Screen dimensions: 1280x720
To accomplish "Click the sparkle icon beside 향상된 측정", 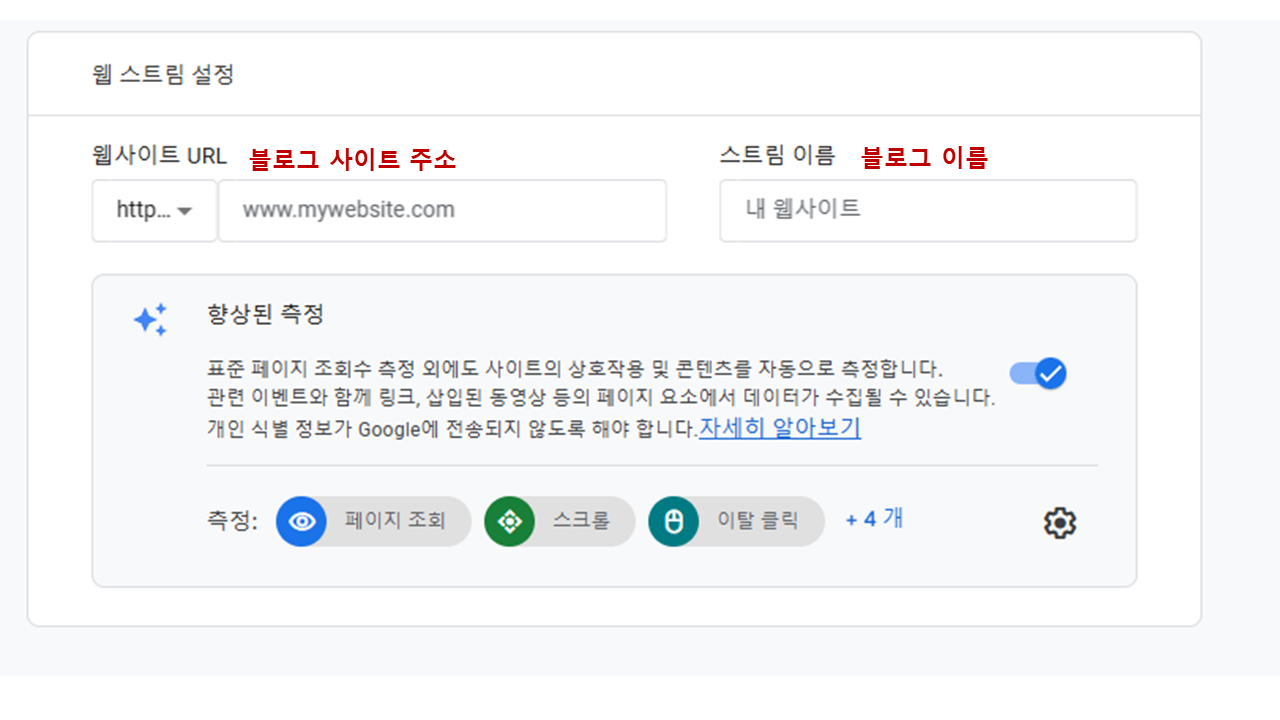I will [150, 319].
